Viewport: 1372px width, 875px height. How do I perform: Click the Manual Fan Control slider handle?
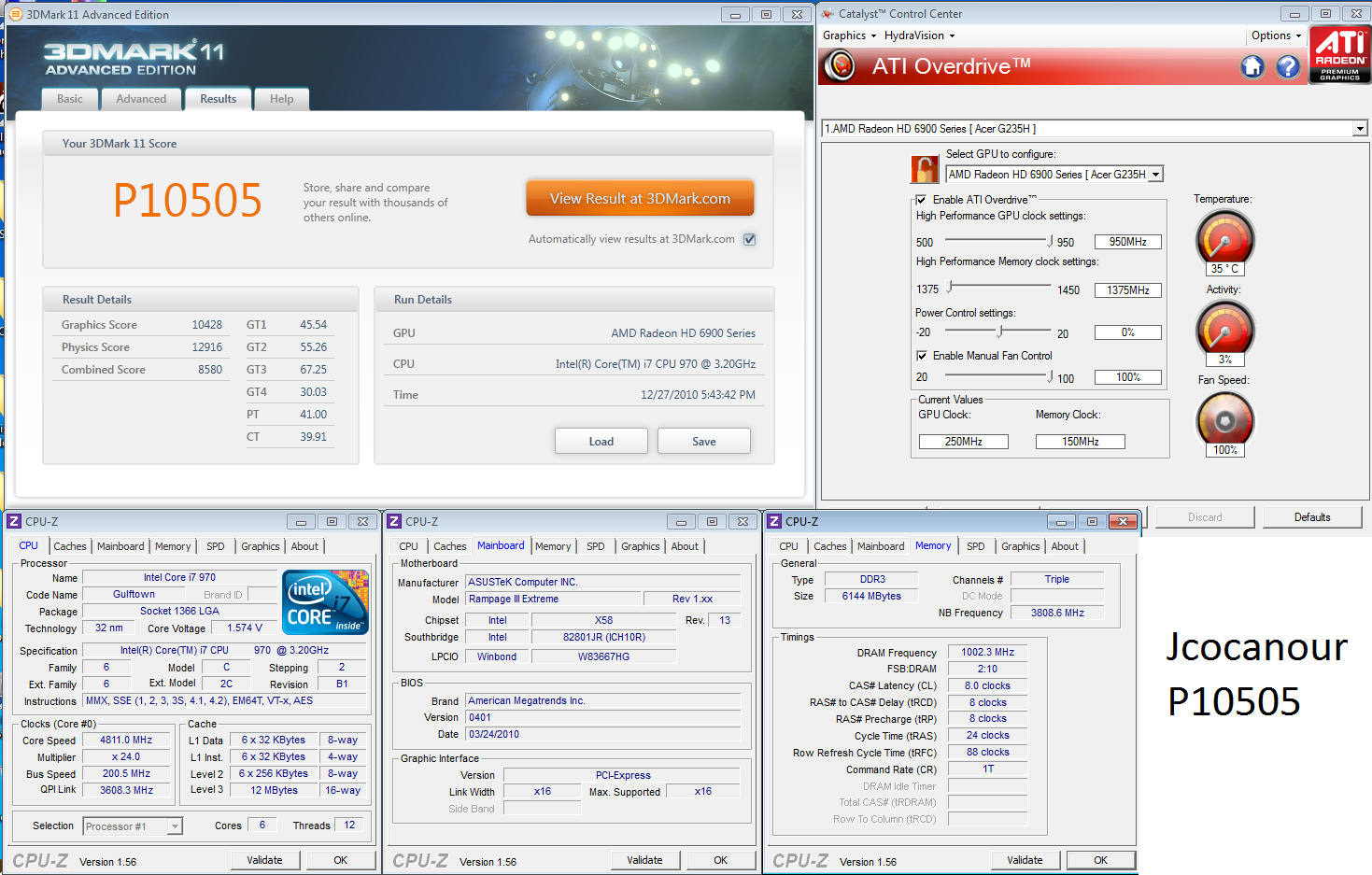(1051, 375)
